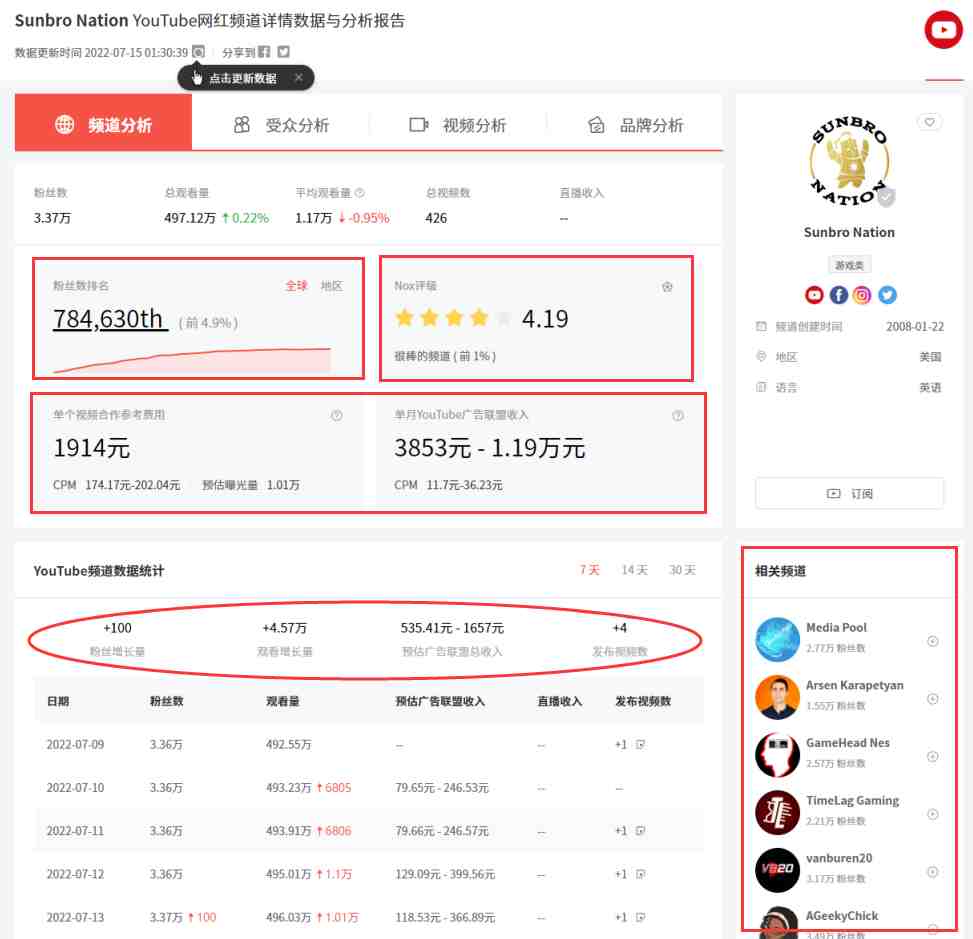This screenshot has width=973, height=939.
Task: Open the channel's Instagram social icon
Action: pos(862,295)
